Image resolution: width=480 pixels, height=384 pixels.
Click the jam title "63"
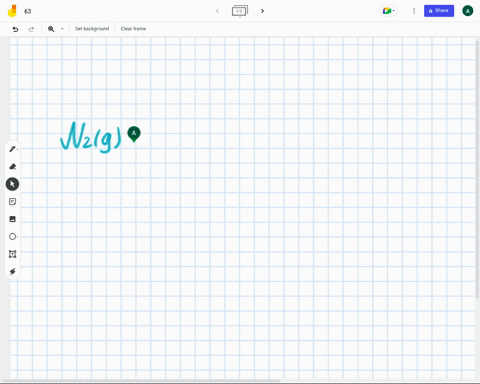(x=28, y=11)
